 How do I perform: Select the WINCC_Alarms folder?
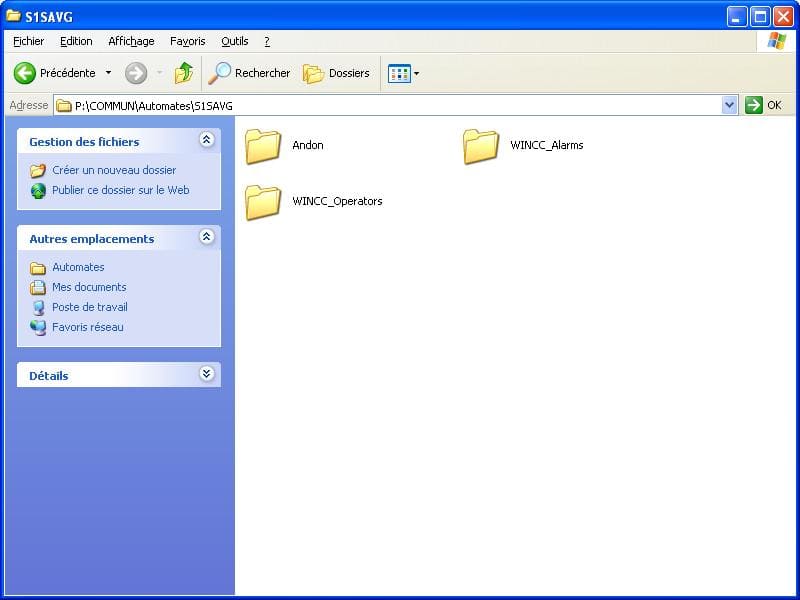pos(481,146)
